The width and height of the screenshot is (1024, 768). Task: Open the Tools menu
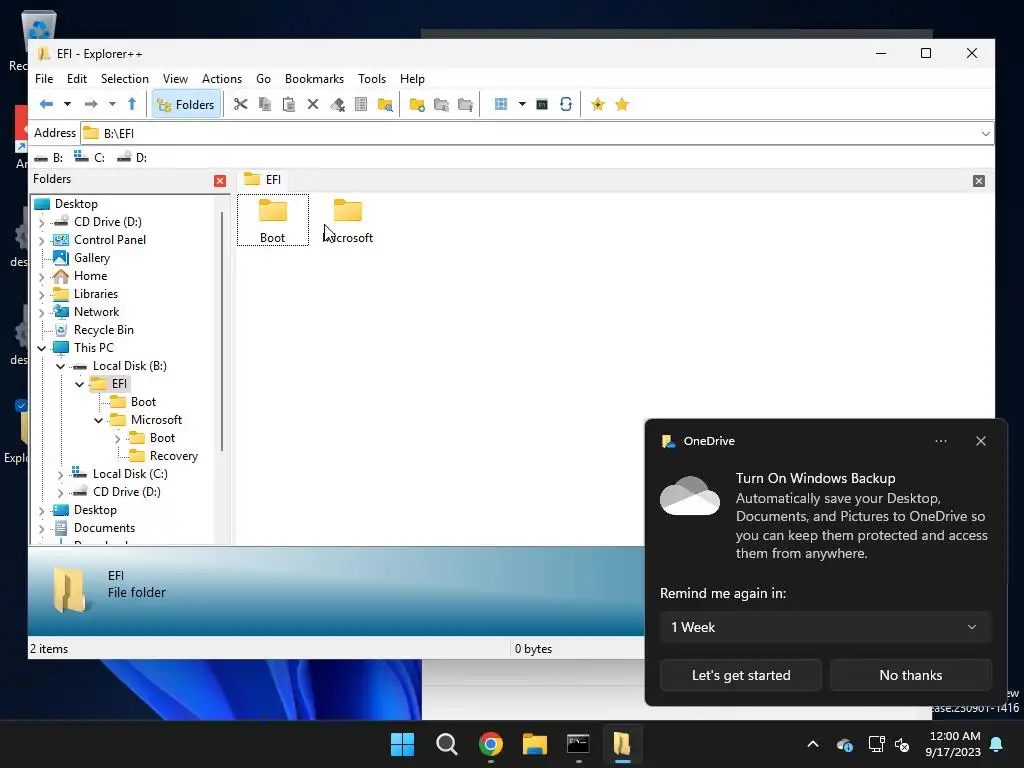click(372, 78)
